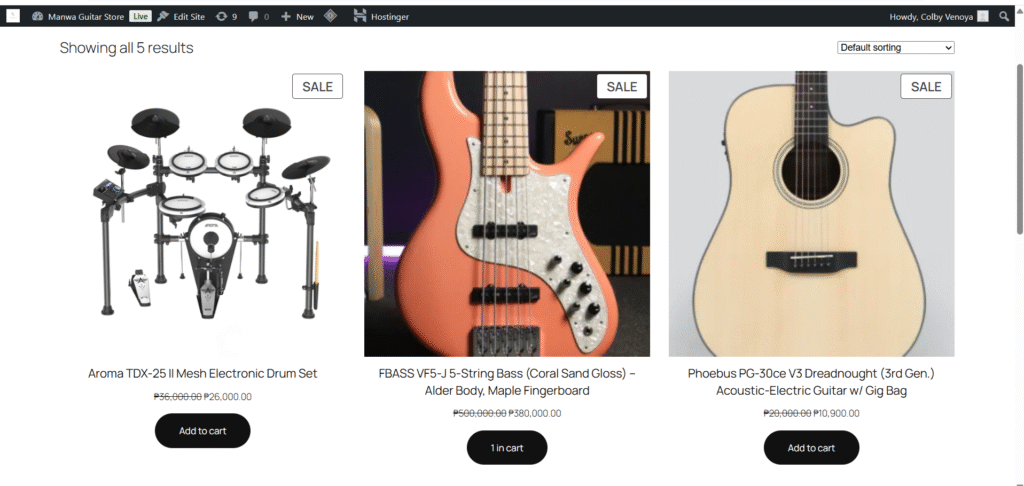Image resolution: width=1024 pixels, height=486 pixels.
Task: Click the plus New content icon
Action: pyautogui.click(x=285, y=16)
